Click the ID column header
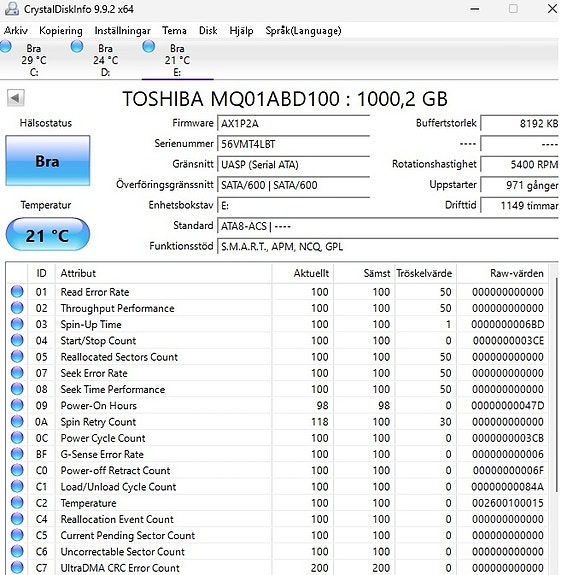This screenshot has height=575, width=561. coord(41,273)
